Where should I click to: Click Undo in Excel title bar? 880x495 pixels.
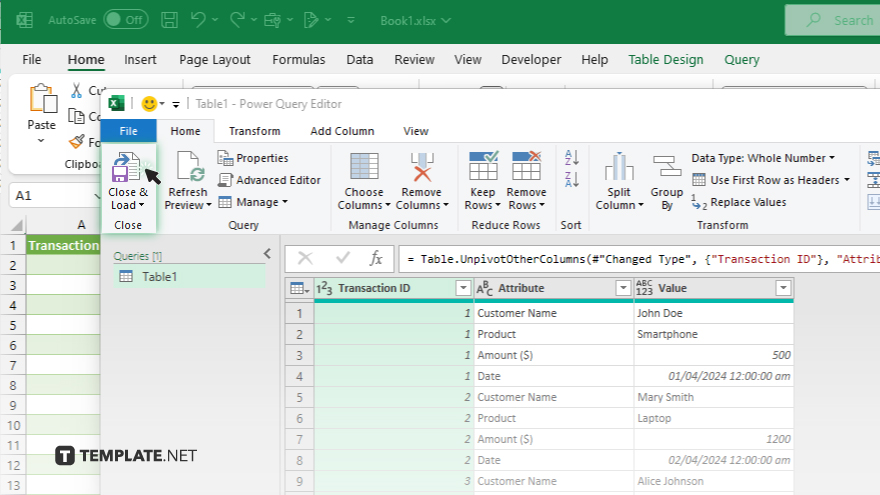pyautogui.click(x=198, y=20)
